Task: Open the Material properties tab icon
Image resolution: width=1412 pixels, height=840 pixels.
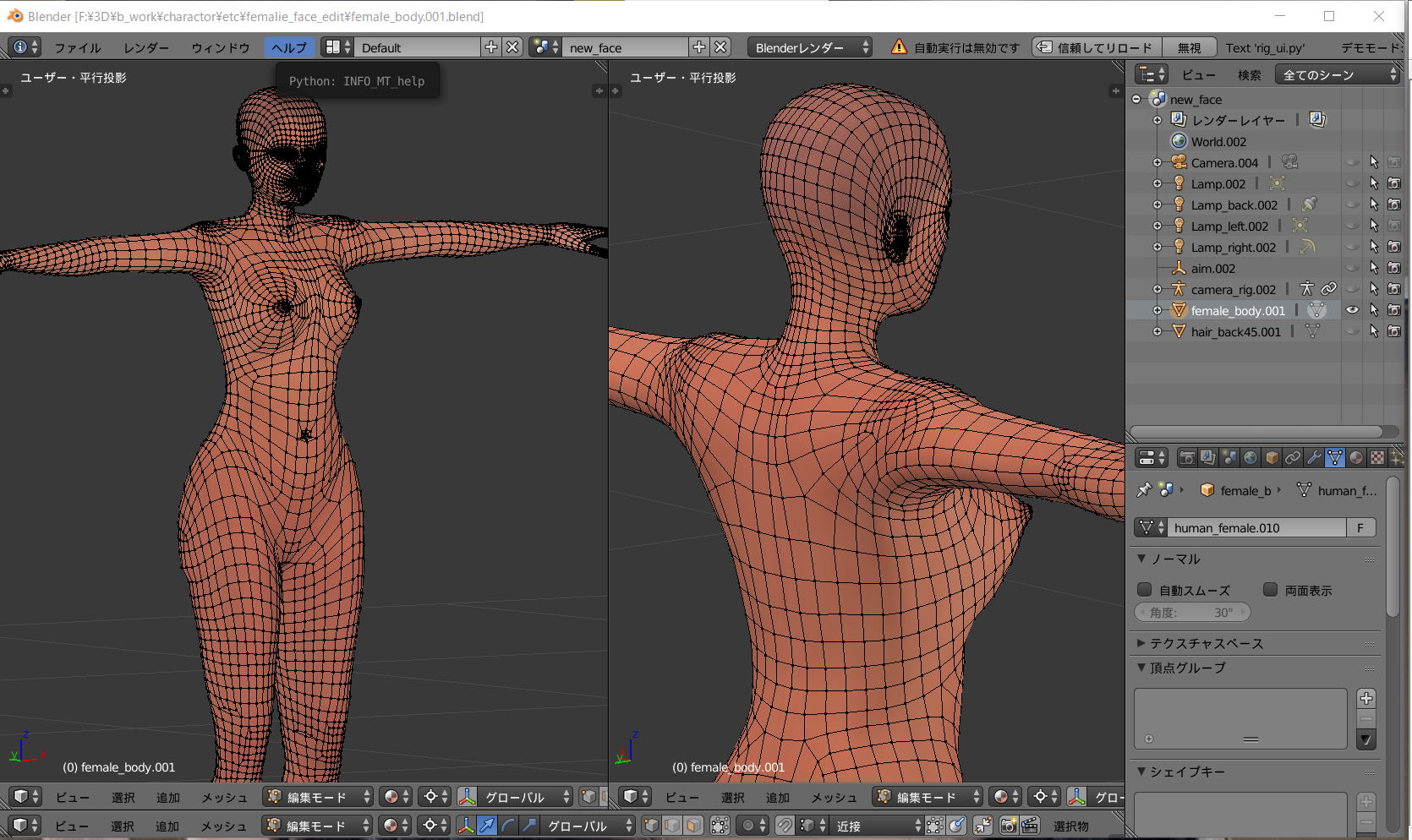Action: pyautogui.click(x=1355, y=458)
